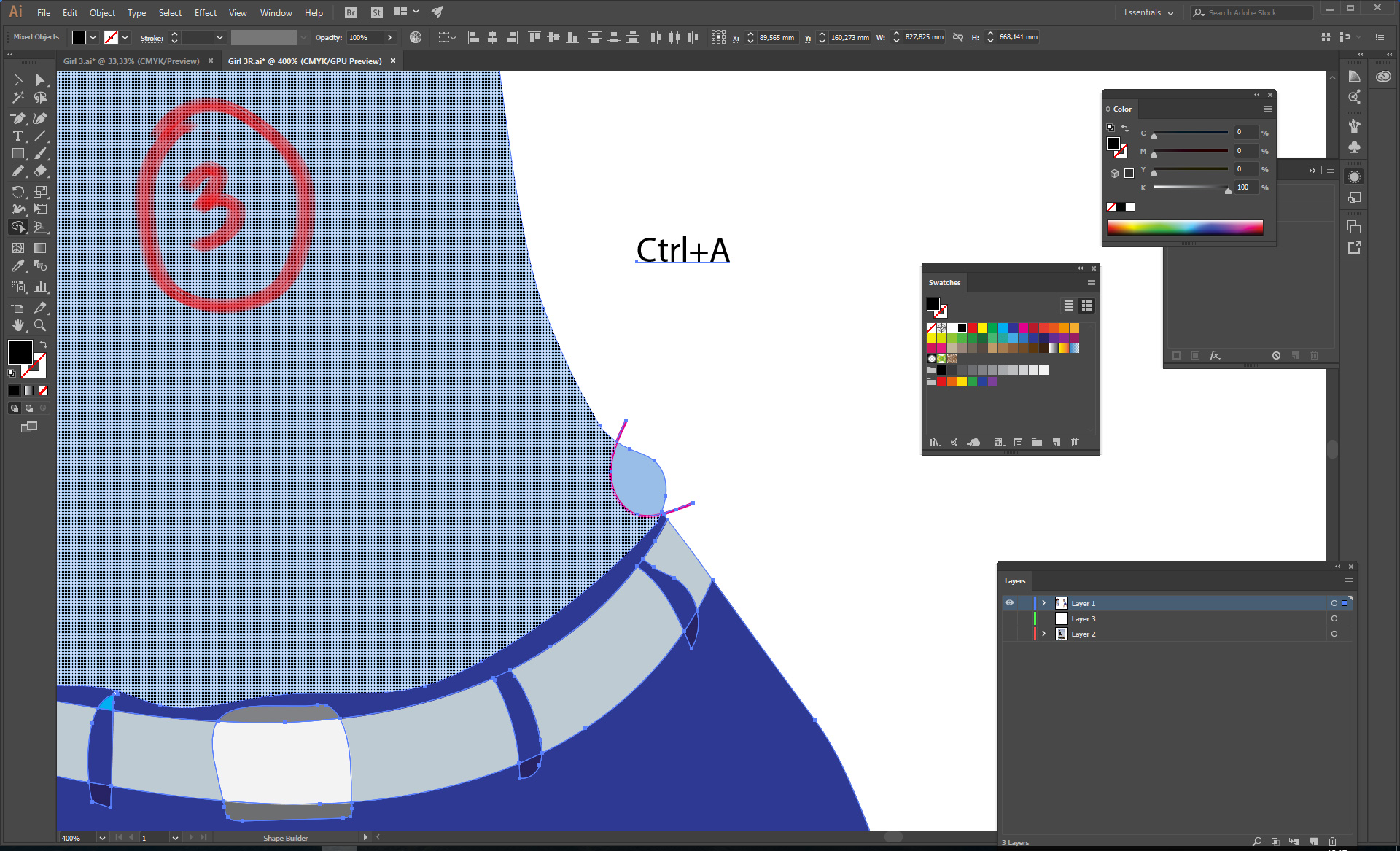Switch Swatches panel to list view
This screenshot has width=1400, height=851.
(x=1068, y=306)
